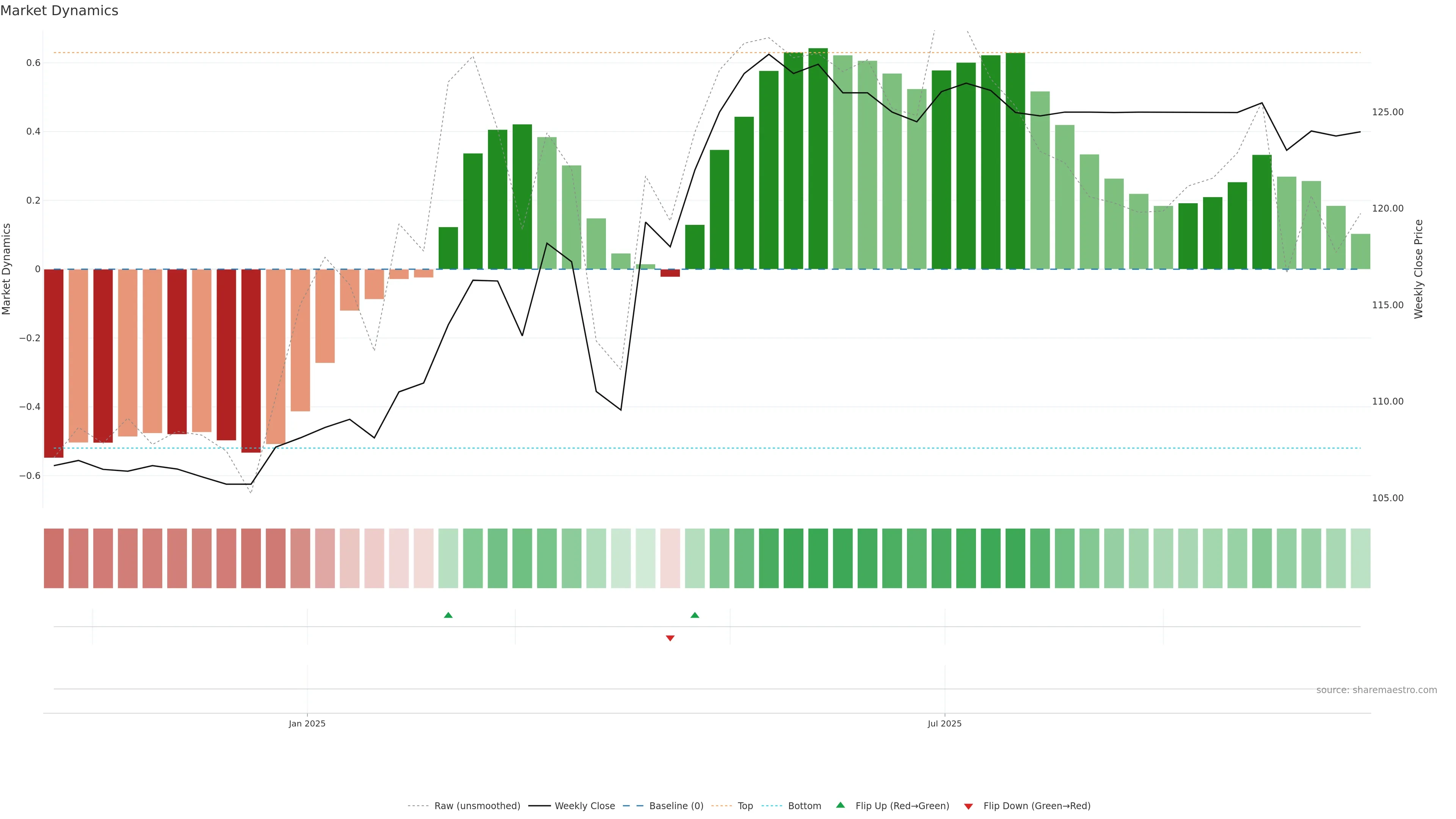Click the Weekly Close legend line icon
The height and width of the screenshot is (819, 1456).
pos(539,806)
